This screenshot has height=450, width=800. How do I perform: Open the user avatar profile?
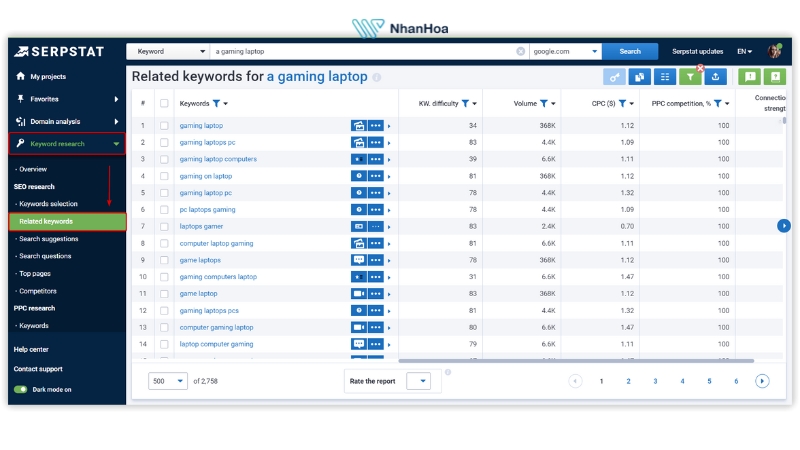[x=775, y=51]
